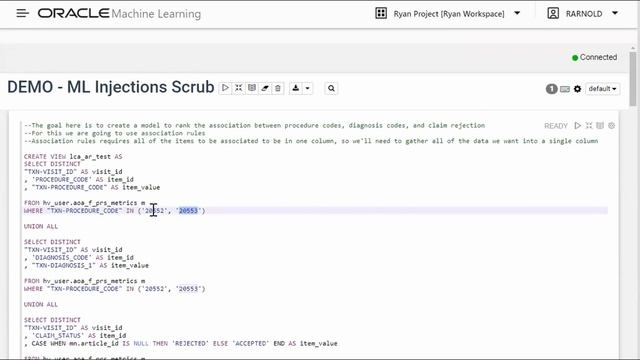This screenshot has width=640, height=360.
Task: Open search code magnifier button
Action: click(331, 88)
